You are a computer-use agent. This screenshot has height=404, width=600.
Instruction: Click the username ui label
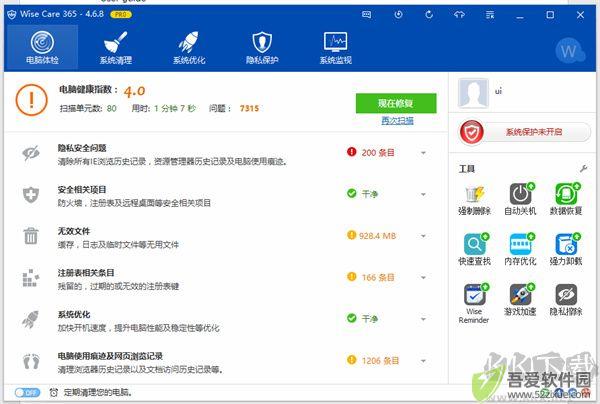pyautogui.click(x=498, y=91)
